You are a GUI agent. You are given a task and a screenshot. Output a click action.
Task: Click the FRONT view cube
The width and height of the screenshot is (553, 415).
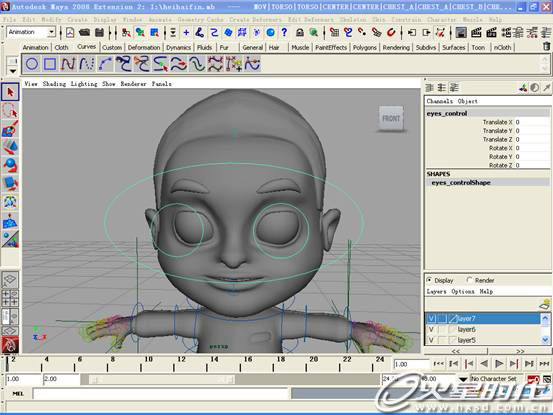coord(391,118)
